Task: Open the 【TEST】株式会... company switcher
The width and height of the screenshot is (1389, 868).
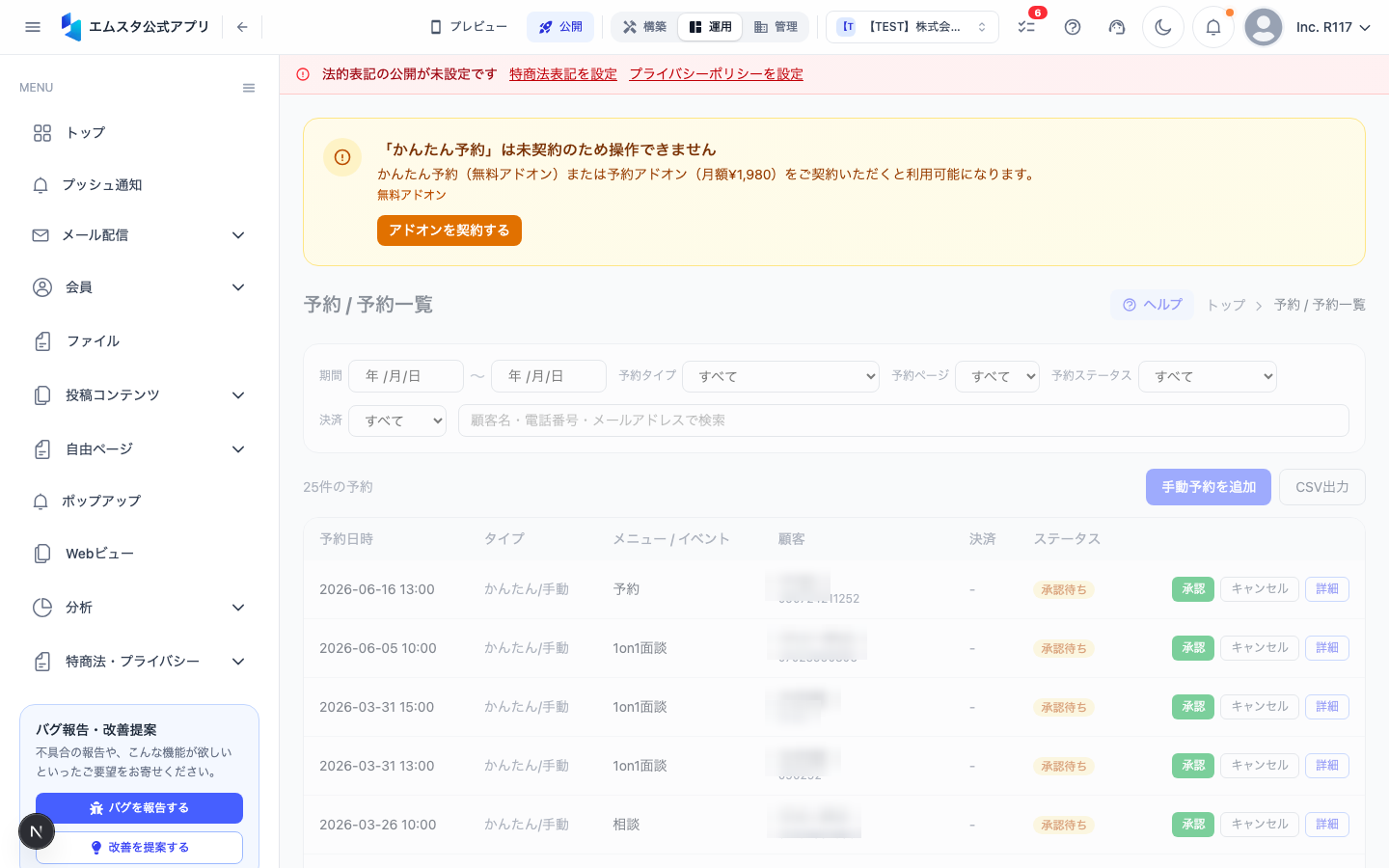Action: coord(912,27)
